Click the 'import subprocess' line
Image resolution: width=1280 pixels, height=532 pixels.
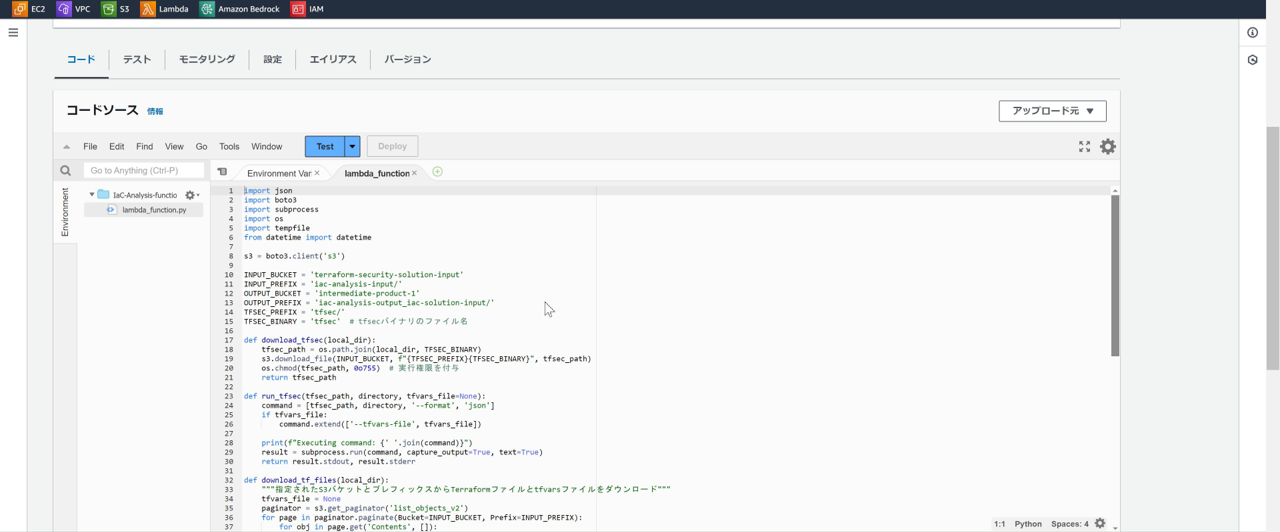pos(281,210)
